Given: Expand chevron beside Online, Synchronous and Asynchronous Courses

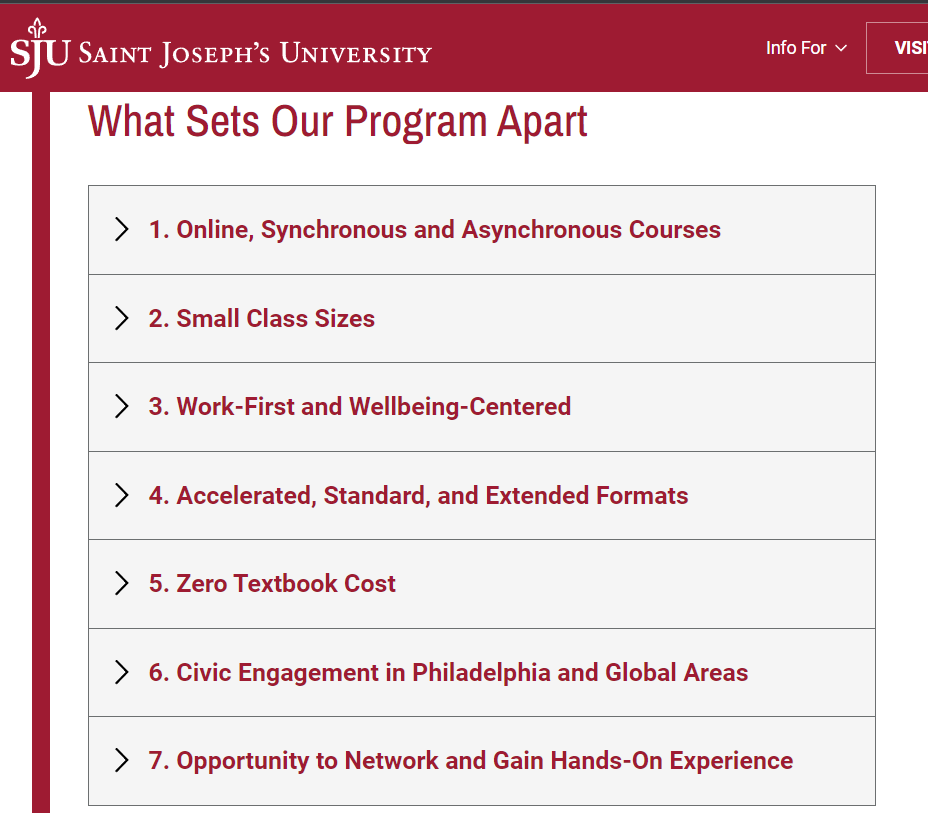Looking at the screenshot, I should coord(121,229).
